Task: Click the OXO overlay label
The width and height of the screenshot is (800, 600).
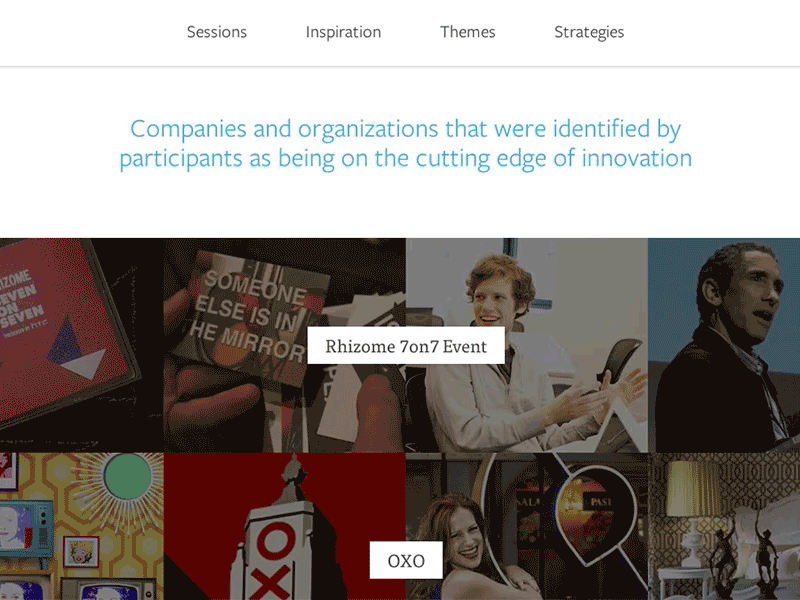Action: (406, 560)
